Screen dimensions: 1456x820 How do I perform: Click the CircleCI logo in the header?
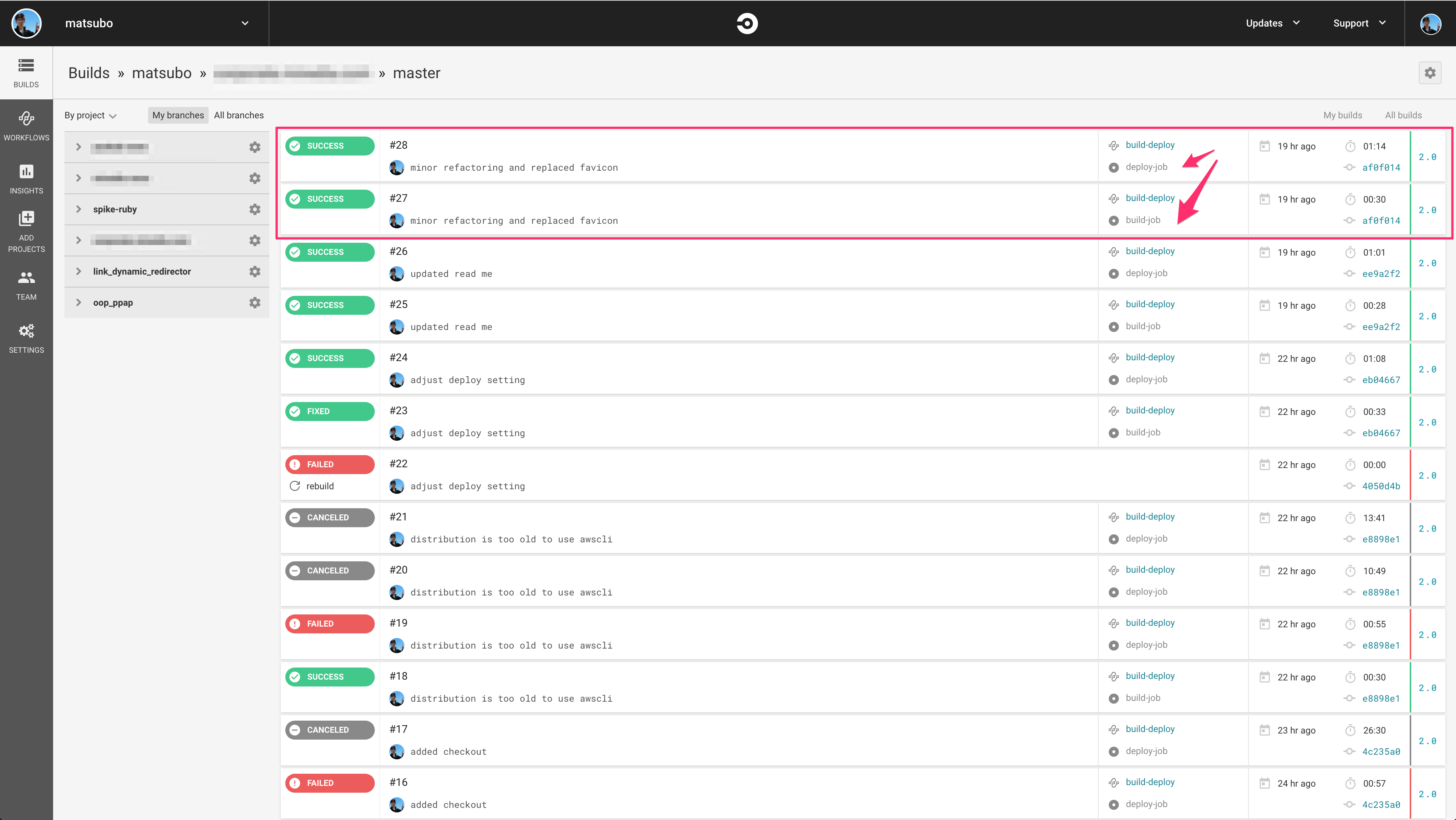coord(747,23)
